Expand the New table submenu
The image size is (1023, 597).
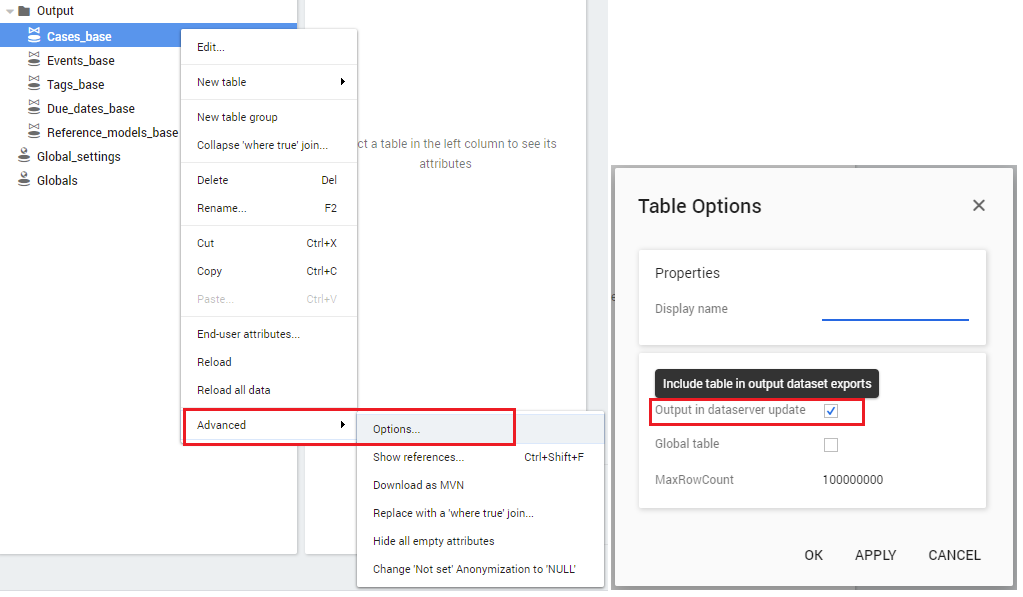[x=268, y=82]
